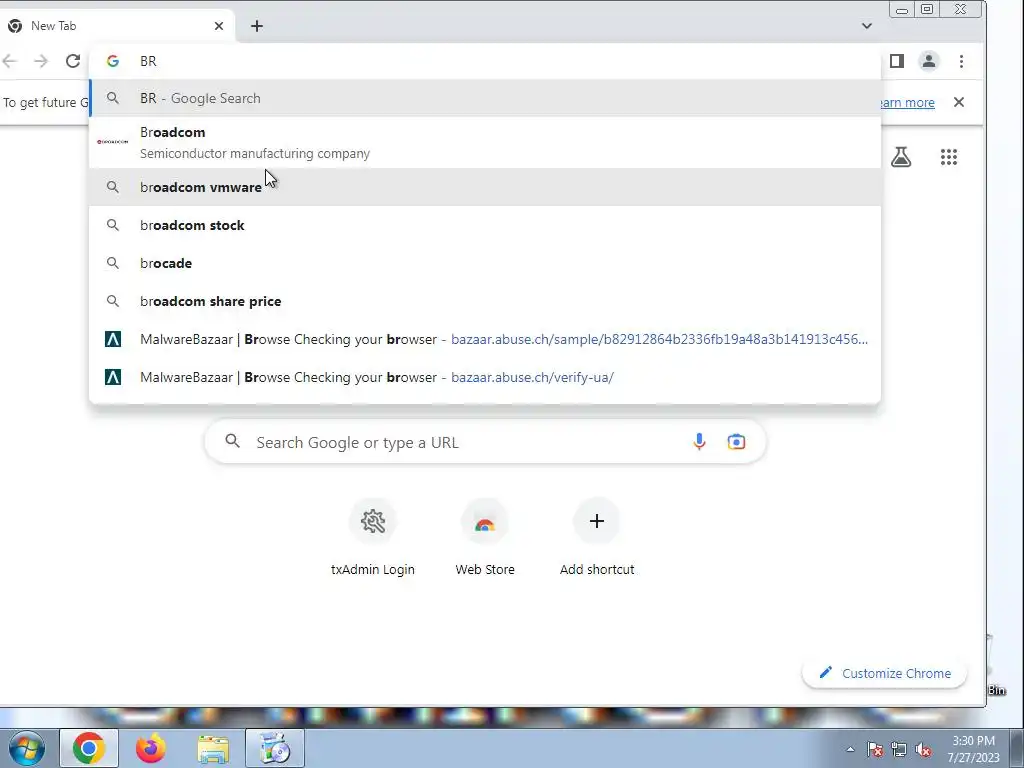The height and width of the screenshot is (768, 1024).
Task: Open the Chrome Labs flask icon
Action: (901, 157)
